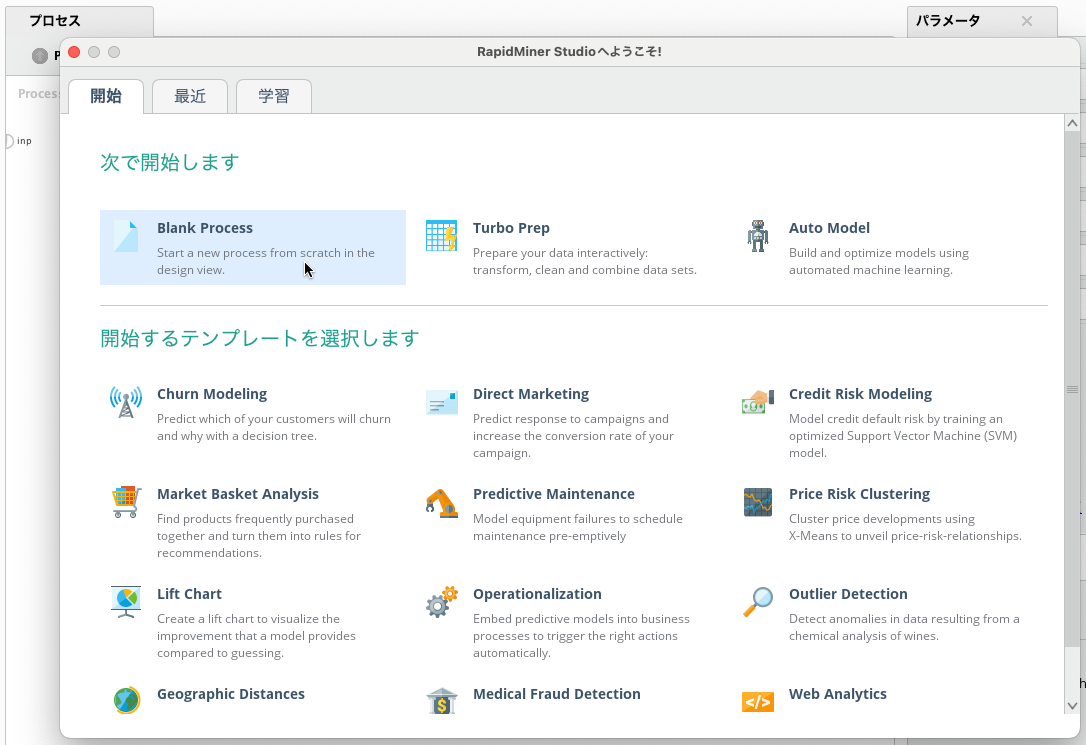Switch to the 最近 tab
1086x745 pixels.
click(190, 96)
